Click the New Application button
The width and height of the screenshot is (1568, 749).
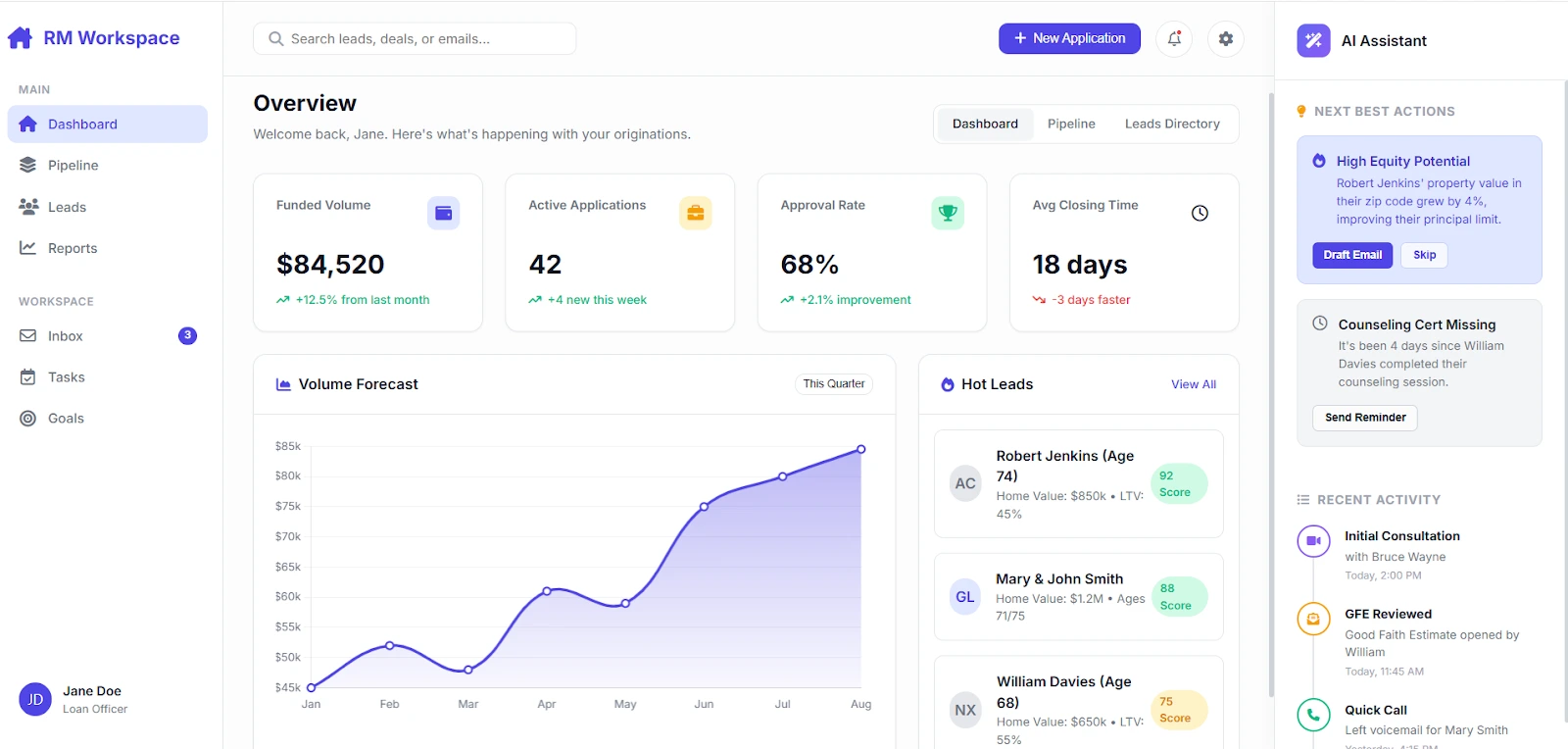[x=1069, y=39]
